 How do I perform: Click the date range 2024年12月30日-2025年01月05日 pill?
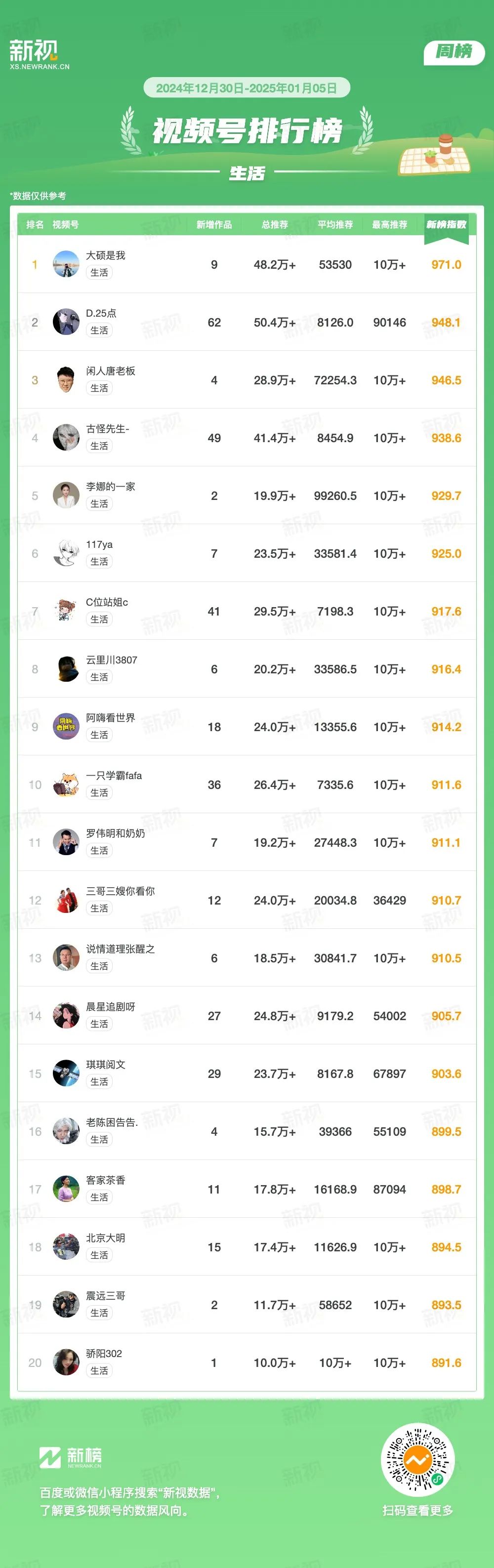pos(247,87)
